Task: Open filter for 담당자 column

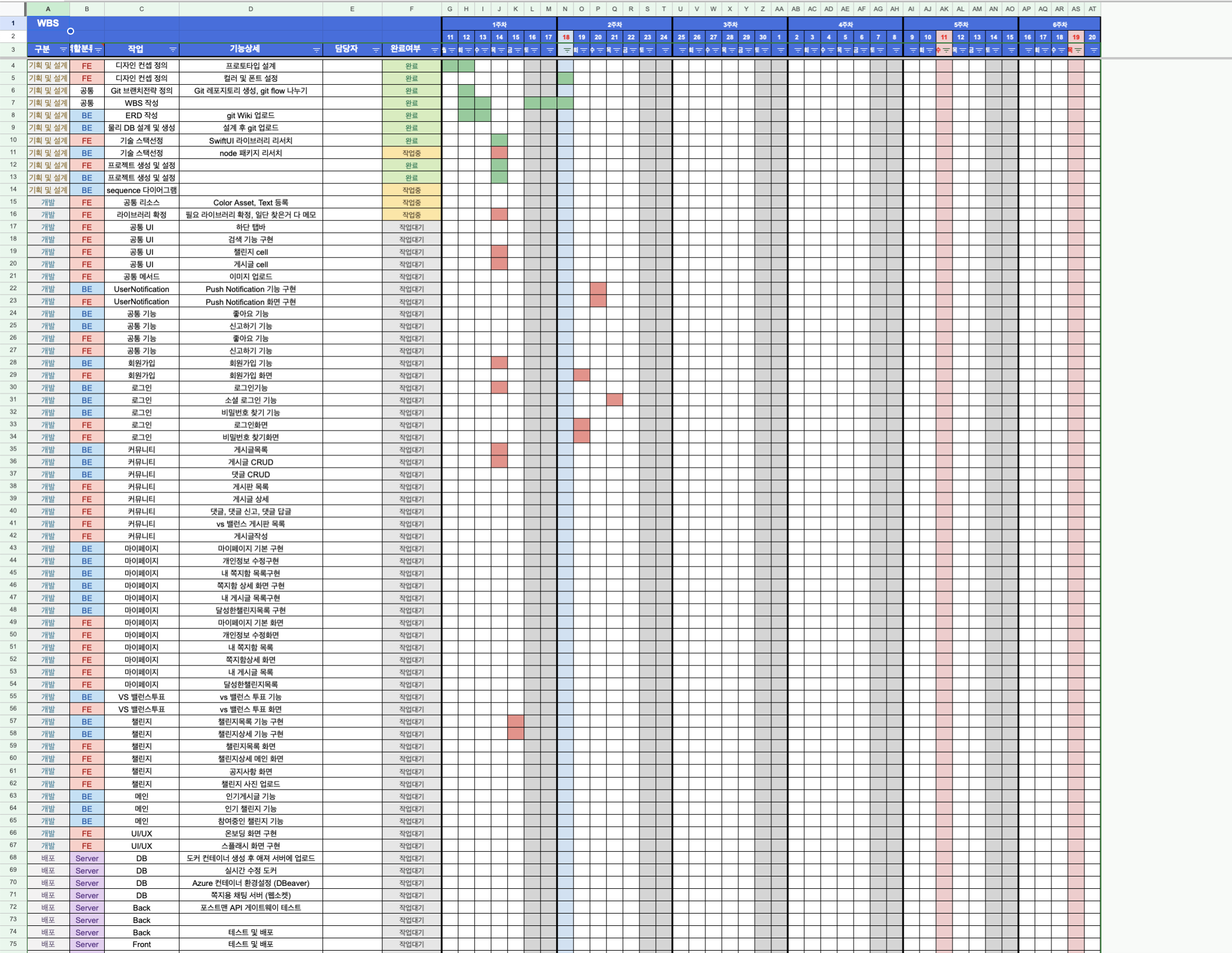Action: pos(375,50)
